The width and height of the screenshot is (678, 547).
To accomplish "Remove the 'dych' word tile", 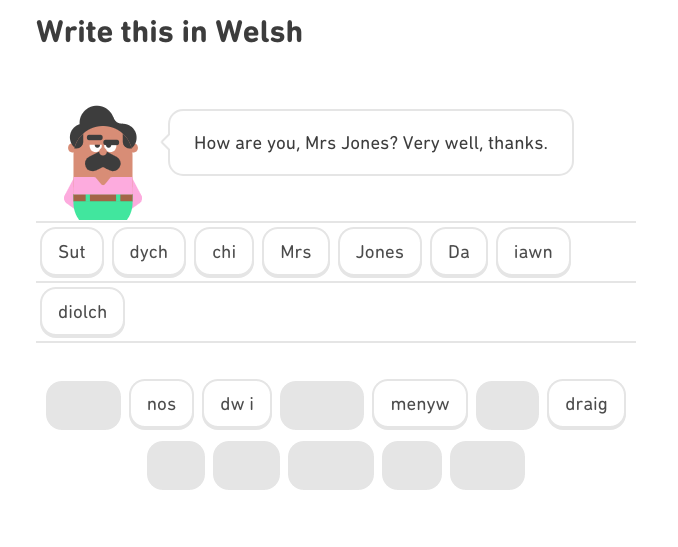I will pos(149,252).
